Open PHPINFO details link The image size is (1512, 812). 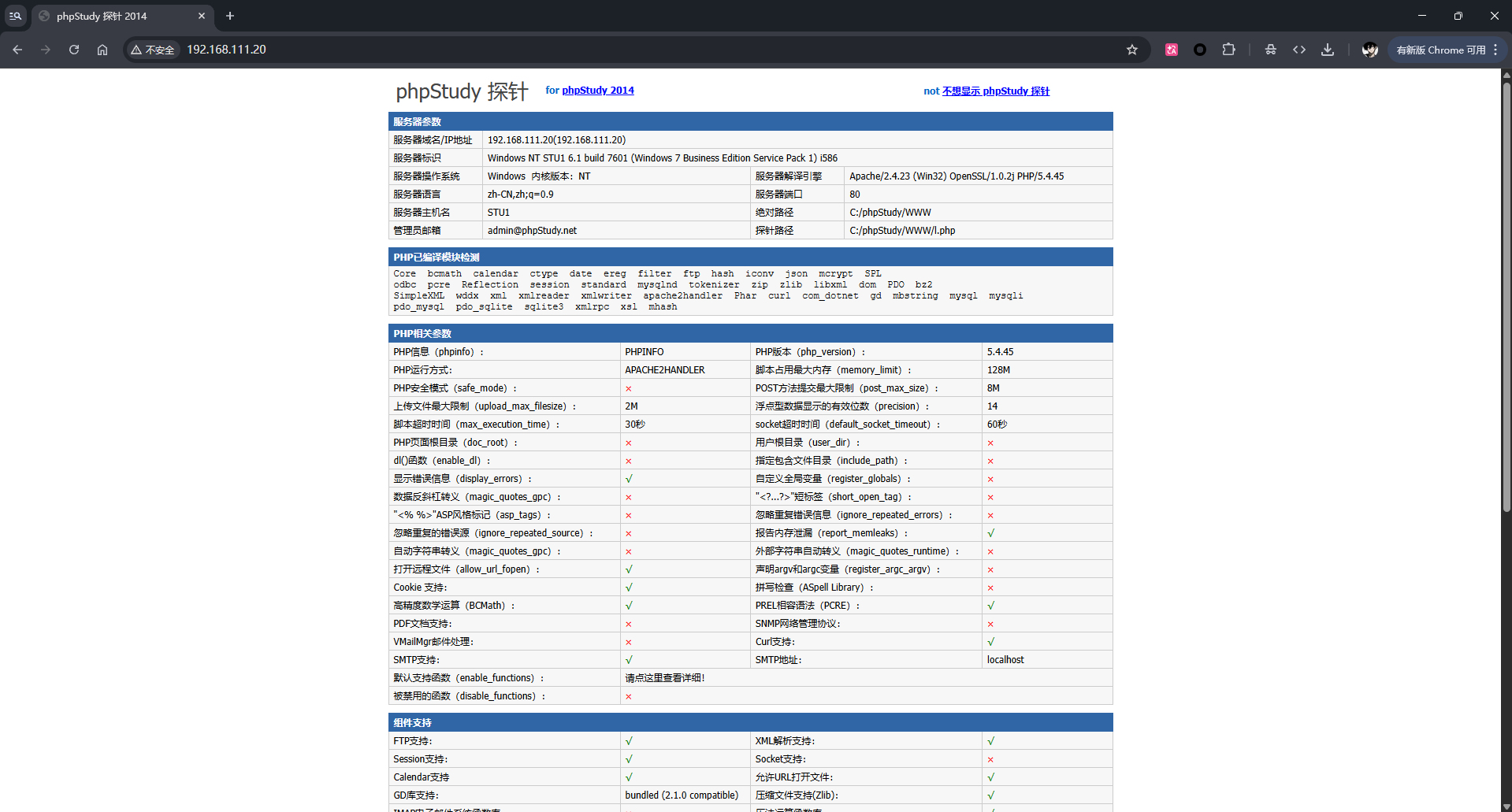coord(645,352)
